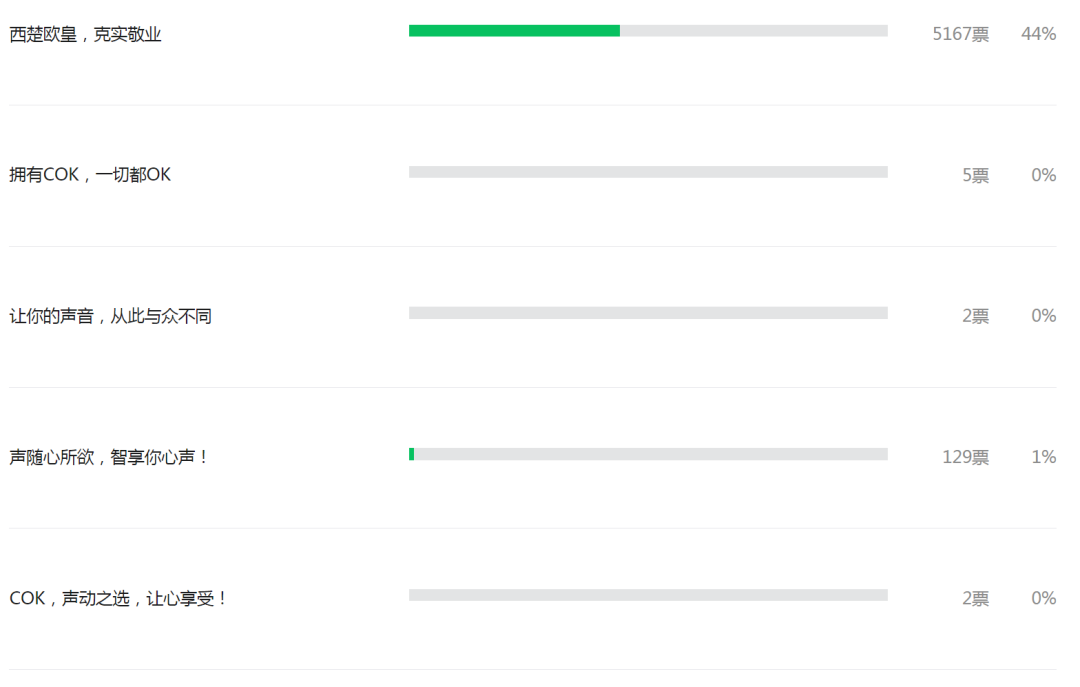This screenshot has height=687, width=1080.
Task: Click the 5票 vote count
Action: (x=975, y=176)
